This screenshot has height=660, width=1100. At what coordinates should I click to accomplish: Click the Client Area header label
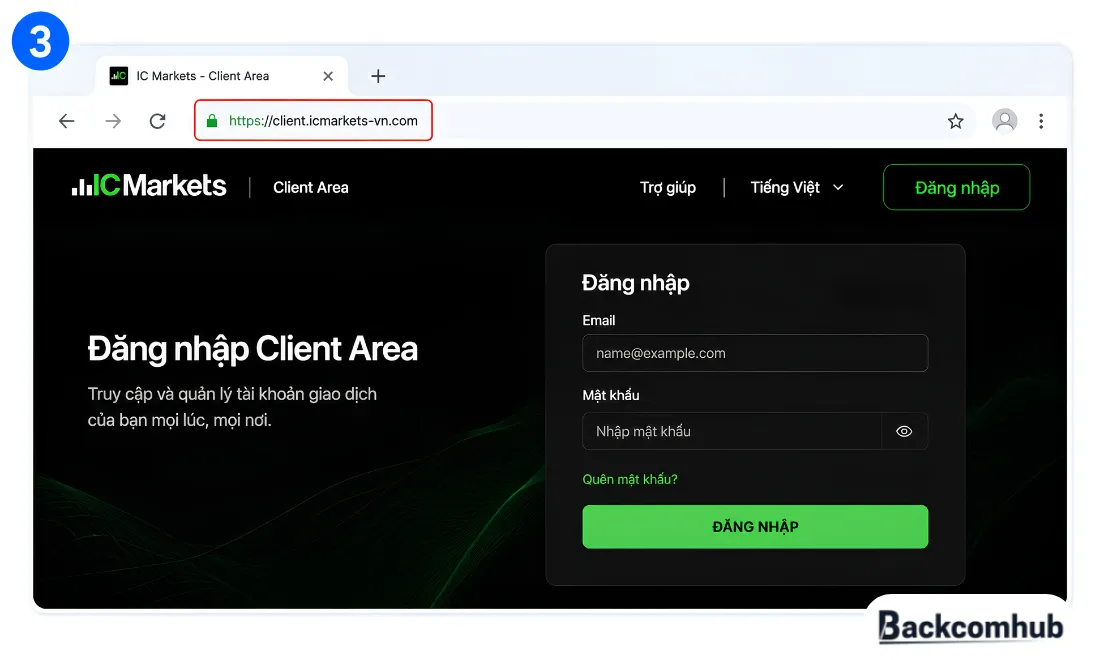pos(311,187)
